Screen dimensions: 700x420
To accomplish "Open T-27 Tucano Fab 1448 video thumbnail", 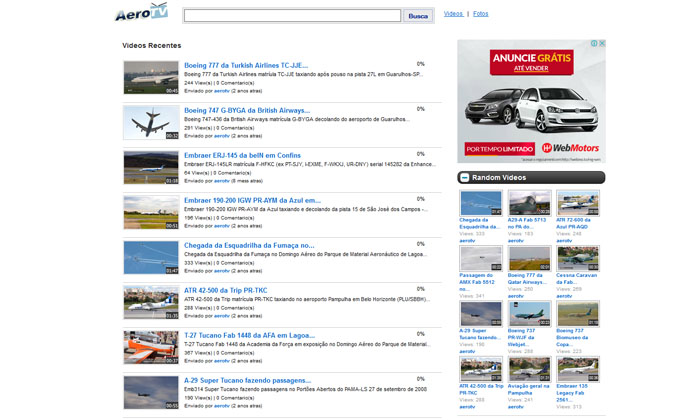I will click(151, 347).
